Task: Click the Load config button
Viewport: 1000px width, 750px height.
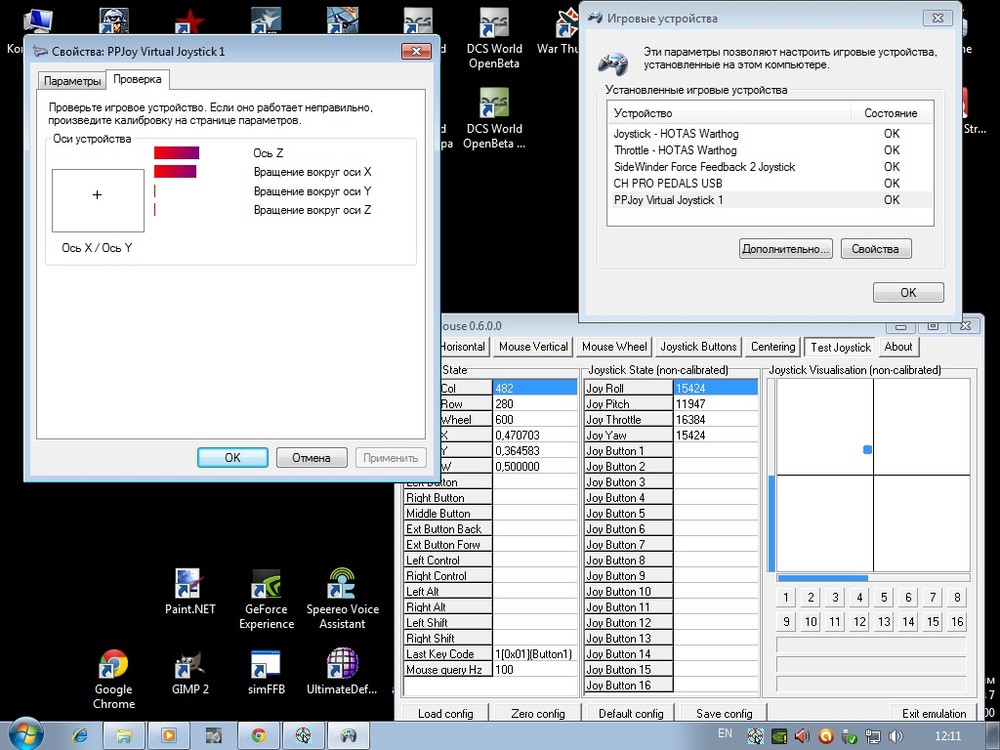Action: 445,713
